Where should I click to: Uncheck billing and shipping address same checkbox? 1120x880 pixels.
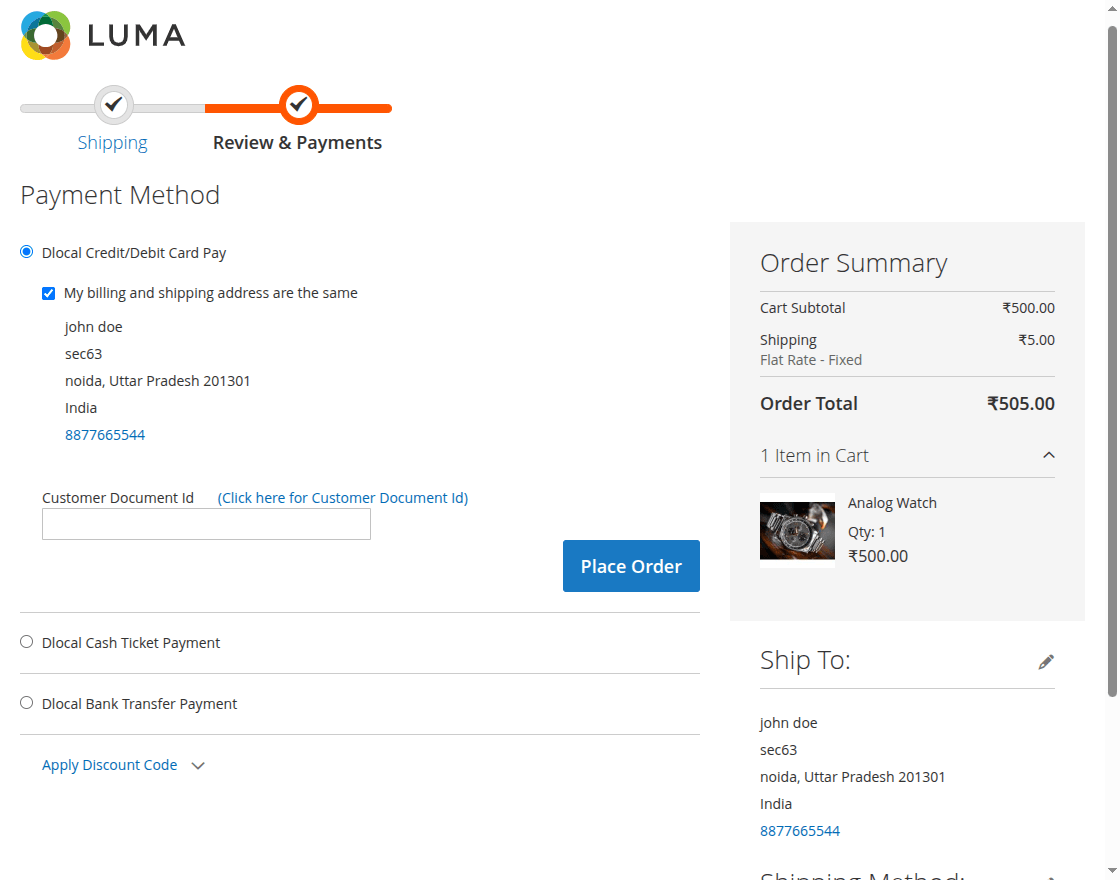click(x=49, y=293)
